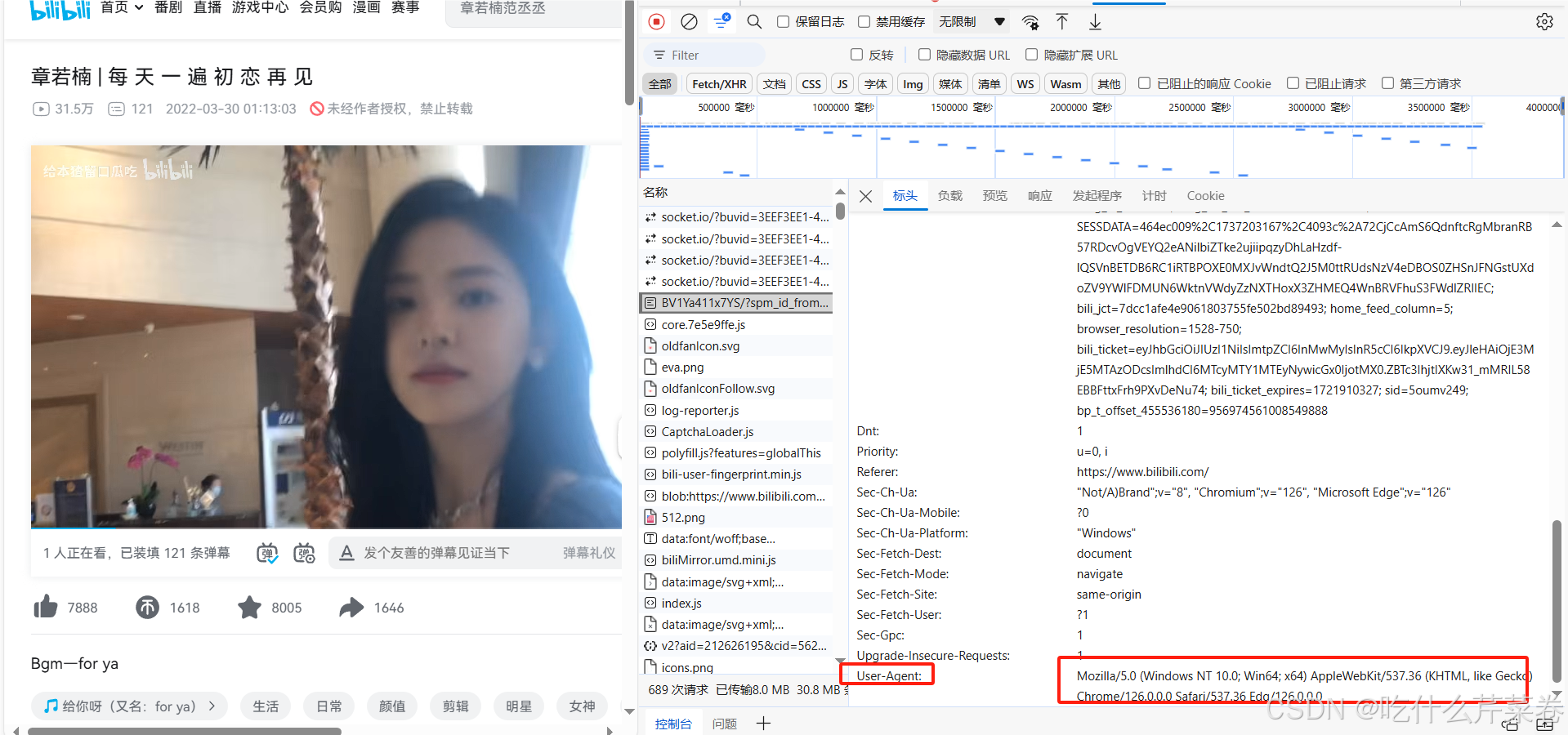This screenshot has height=735, width=1568.
Task: Switch to 预览 tab
Action: click(x=994, y=196)
